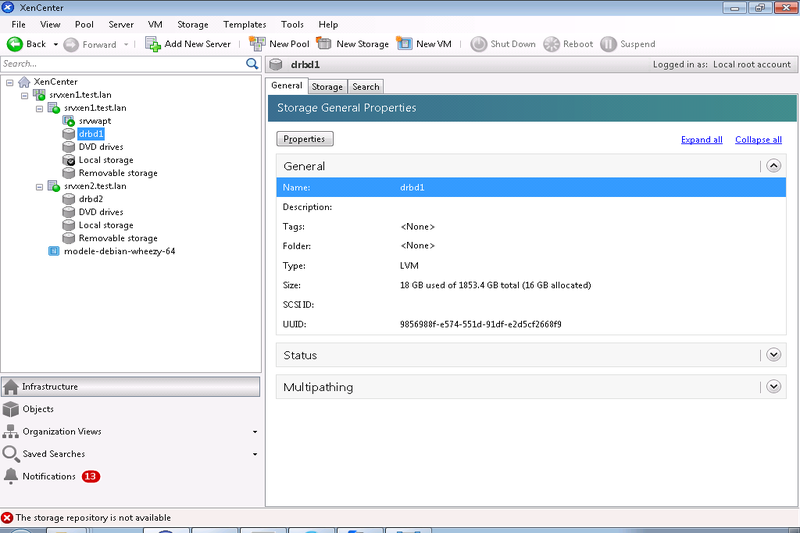Click the Expand all link

702,140
